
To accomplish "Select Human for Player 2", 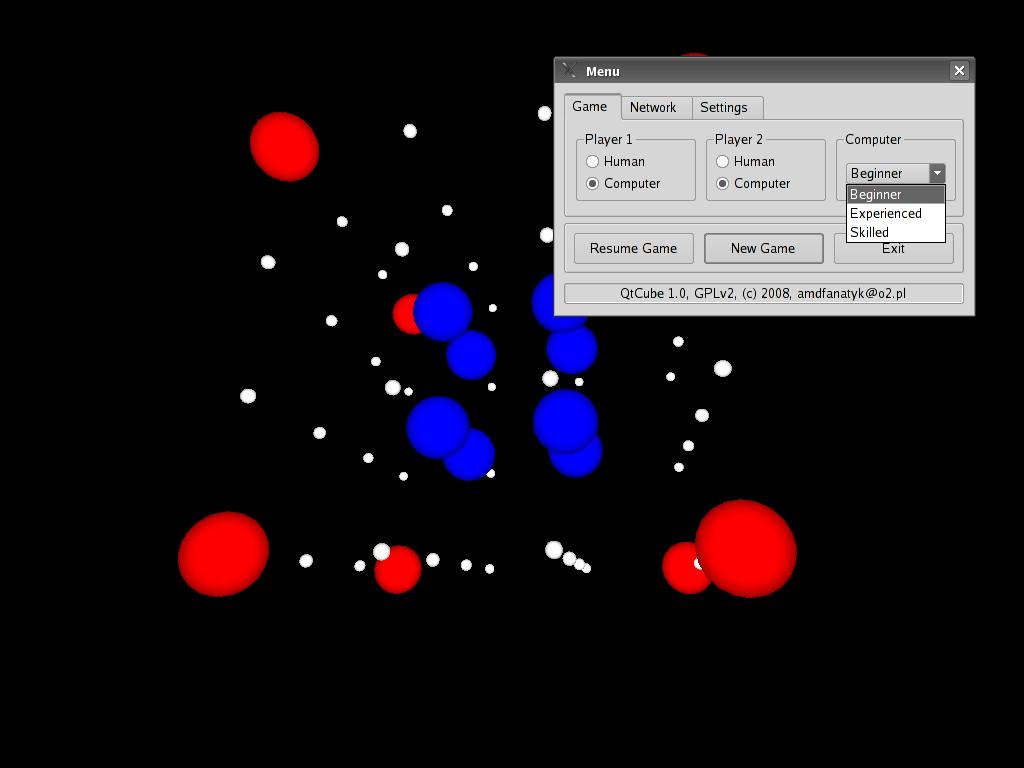I will [x=744, y=161].
